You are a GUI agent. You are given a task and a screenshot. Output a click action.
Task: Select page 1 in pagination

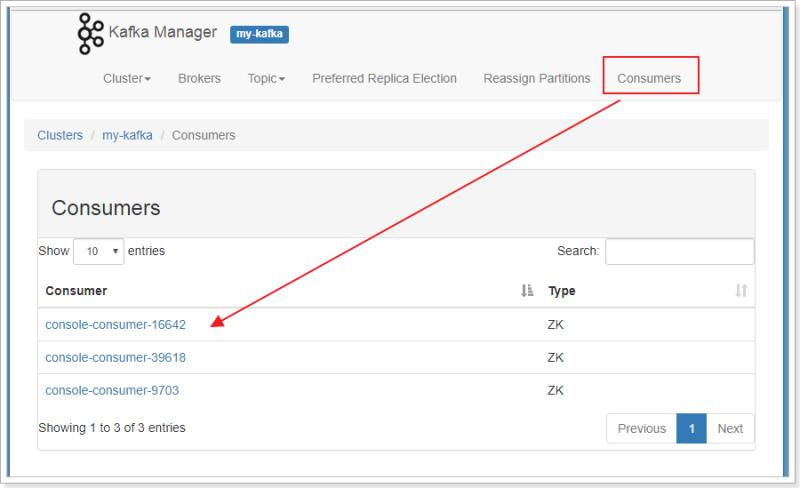click(x=691, y=428)
